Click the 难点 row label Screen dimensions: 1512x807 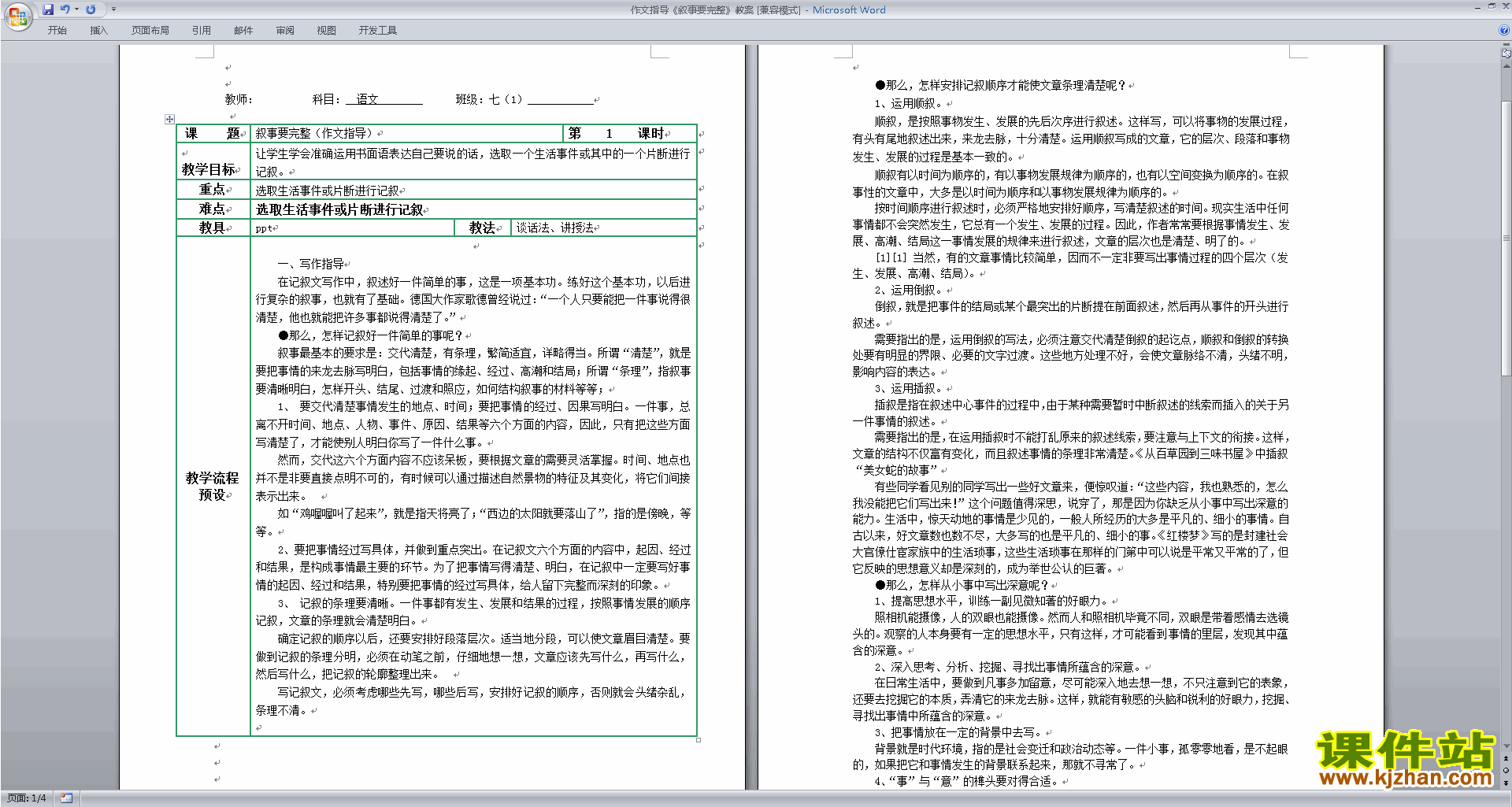(x=213, y=209)
